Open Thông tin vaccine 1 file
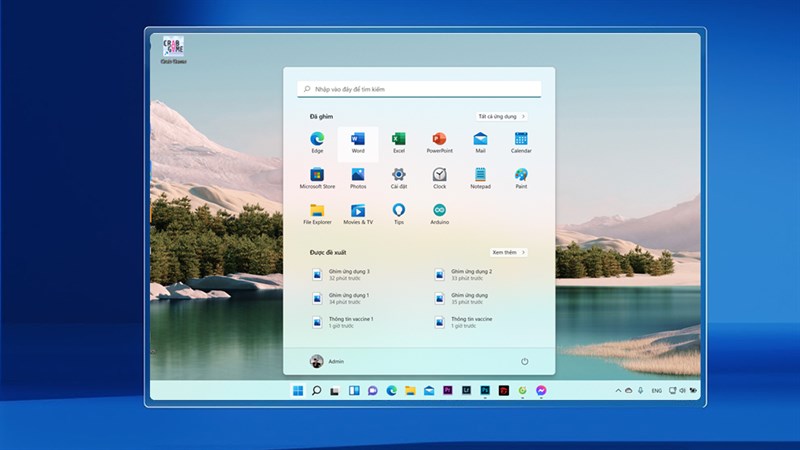Image resolution: width=800 pixels, height=450 pixels. [x=343, y=322]
